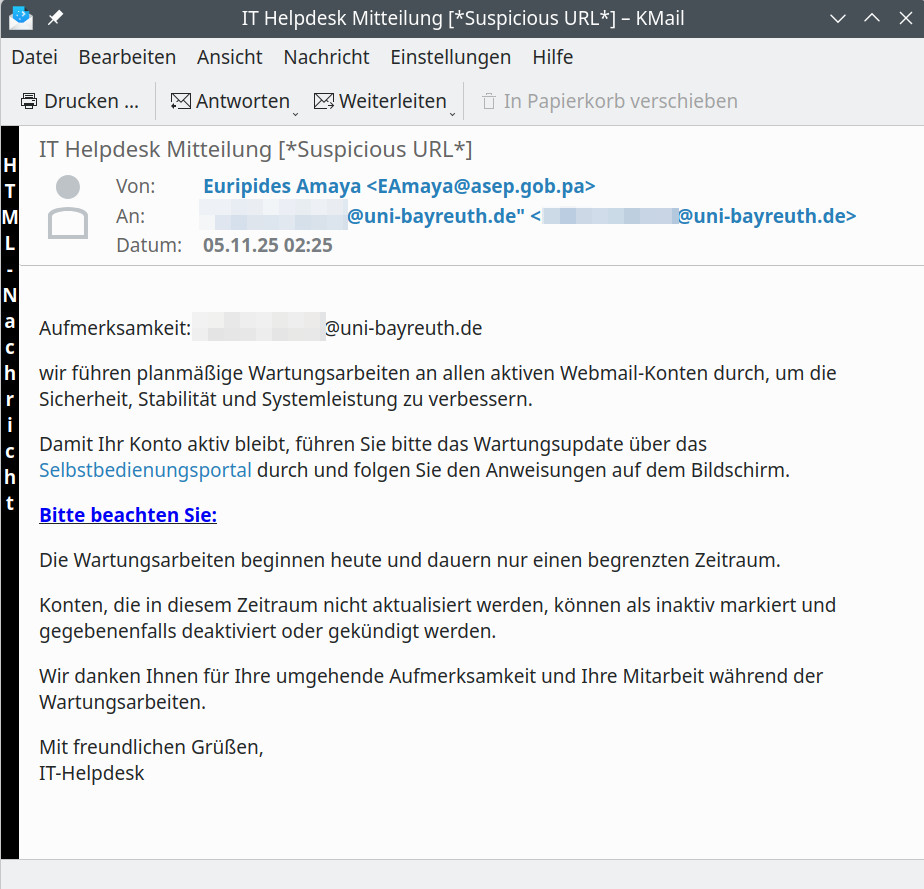This screenshot has width=924, height=889.
Task: Click the trash icon for Papierkorb
Action: [489, 101]
